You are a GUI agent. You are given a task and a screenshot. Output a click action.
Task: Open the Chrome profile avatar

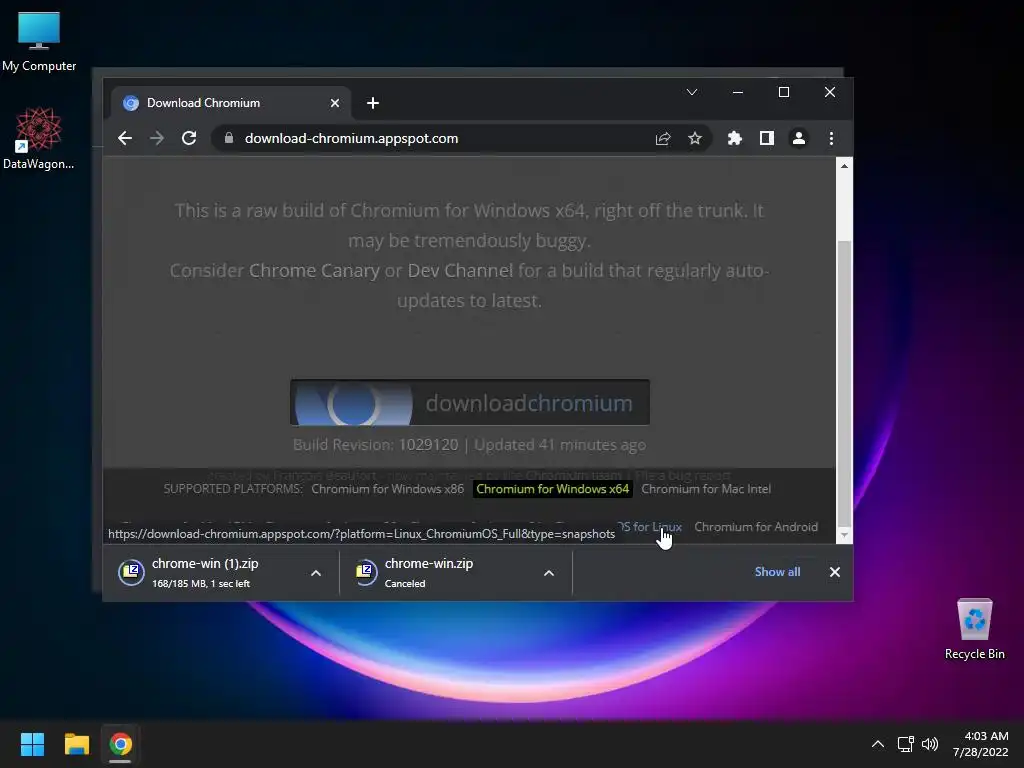(799, 138)
